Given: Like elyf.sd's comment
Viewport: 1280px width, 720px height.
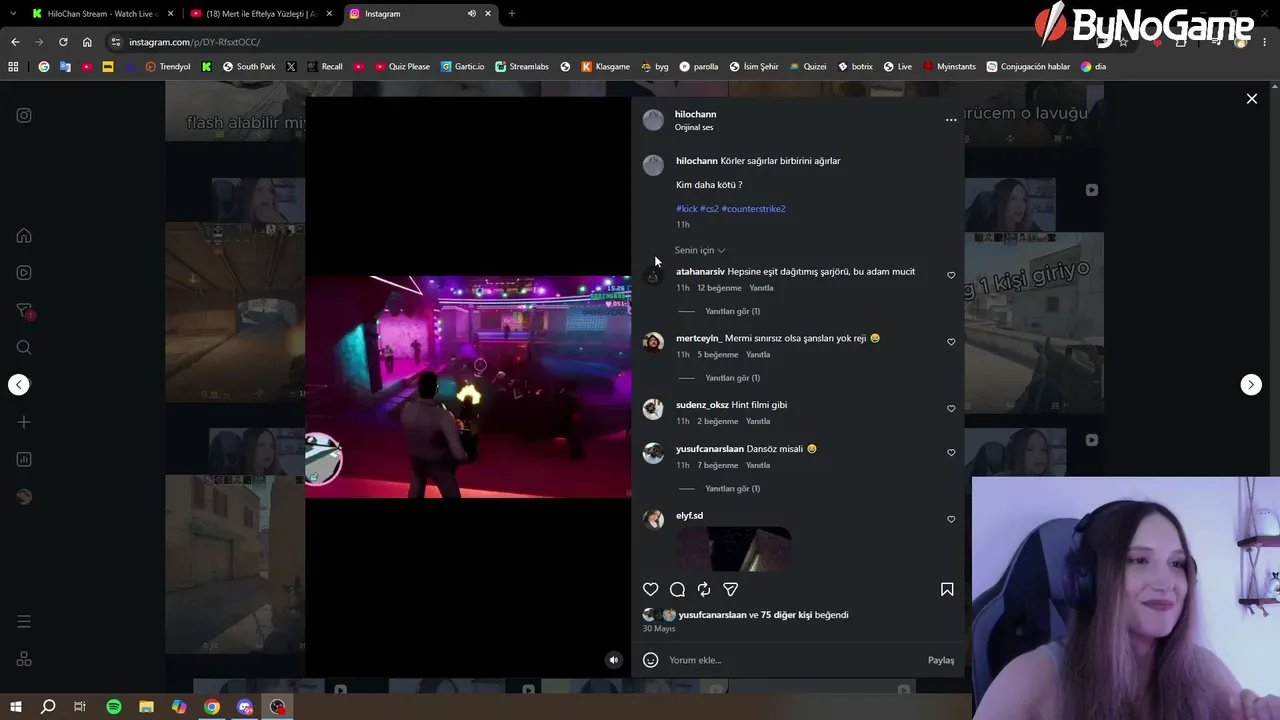Looking at the screenshot, I should tap(951, 520).
